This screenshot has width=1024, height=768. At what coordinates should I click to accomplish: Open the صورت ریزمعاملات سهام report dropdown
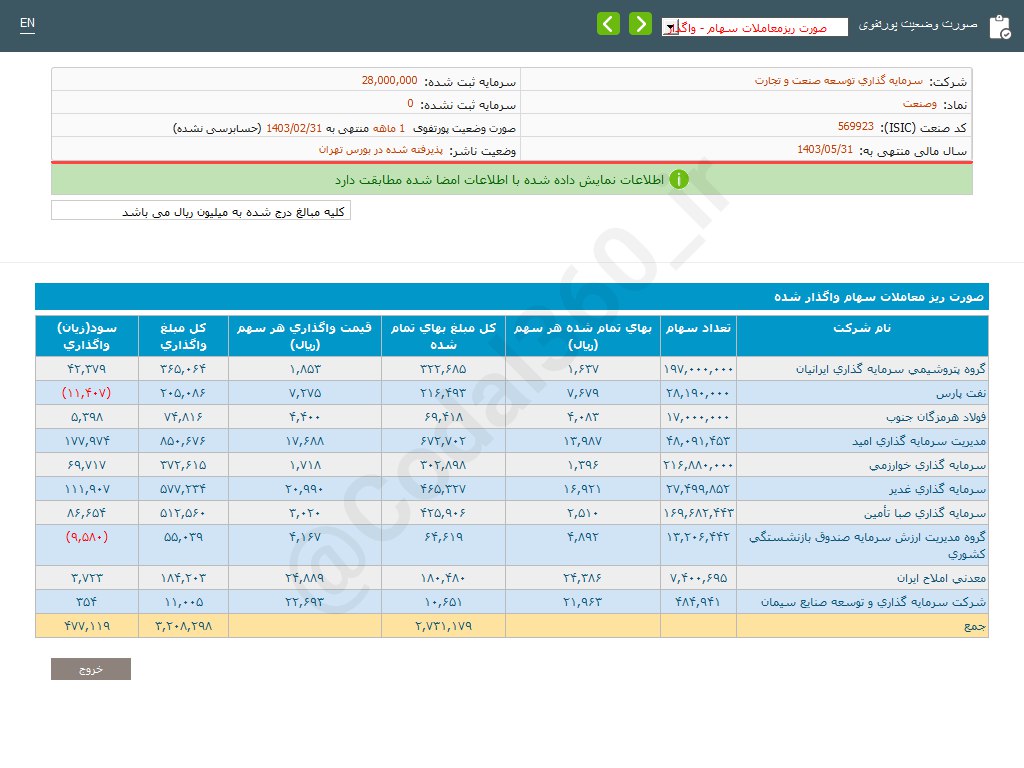754,28
